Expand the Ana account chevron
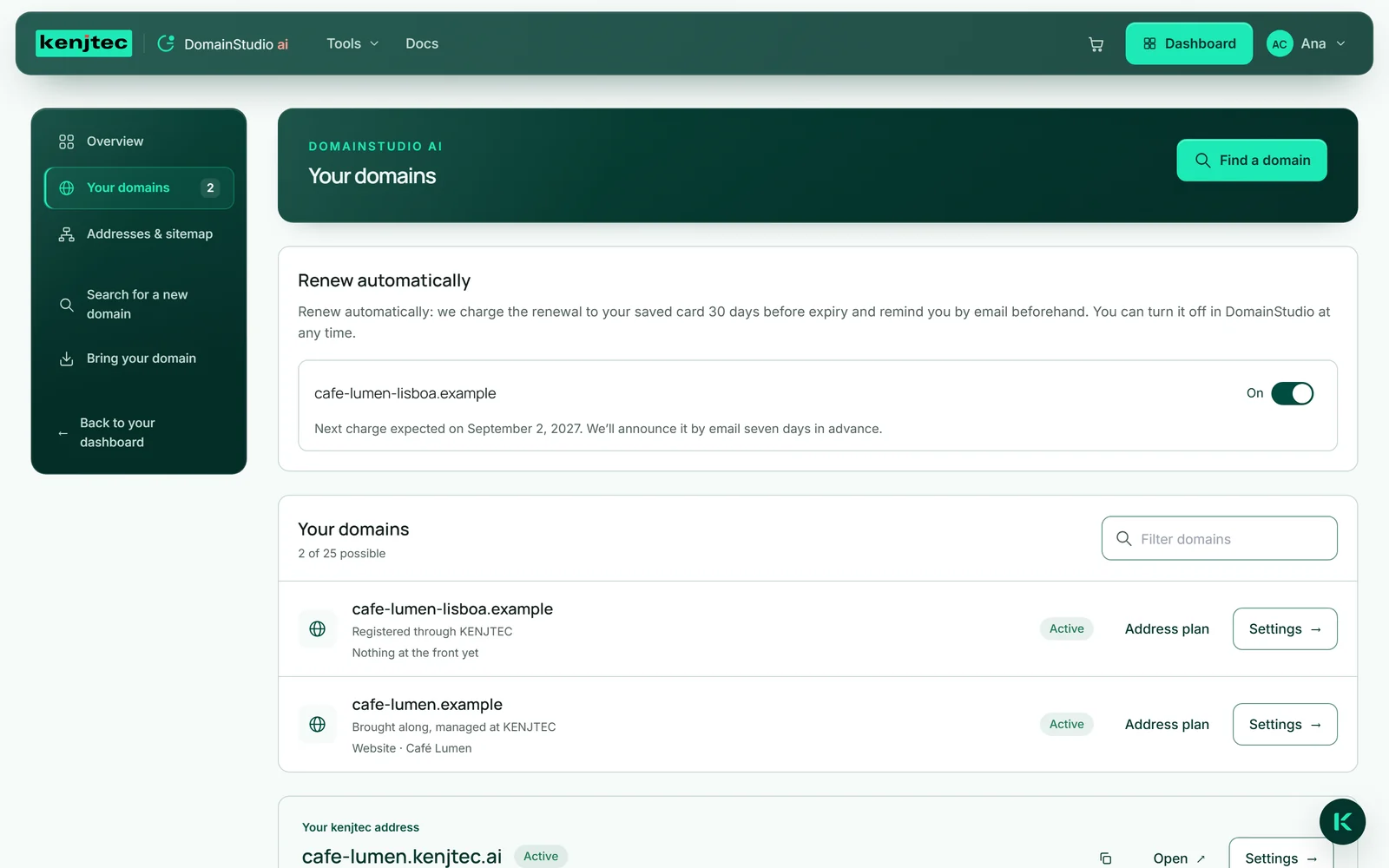Screen dimensions: 1389x868 pyautogui.click(x=1340, y=43)
